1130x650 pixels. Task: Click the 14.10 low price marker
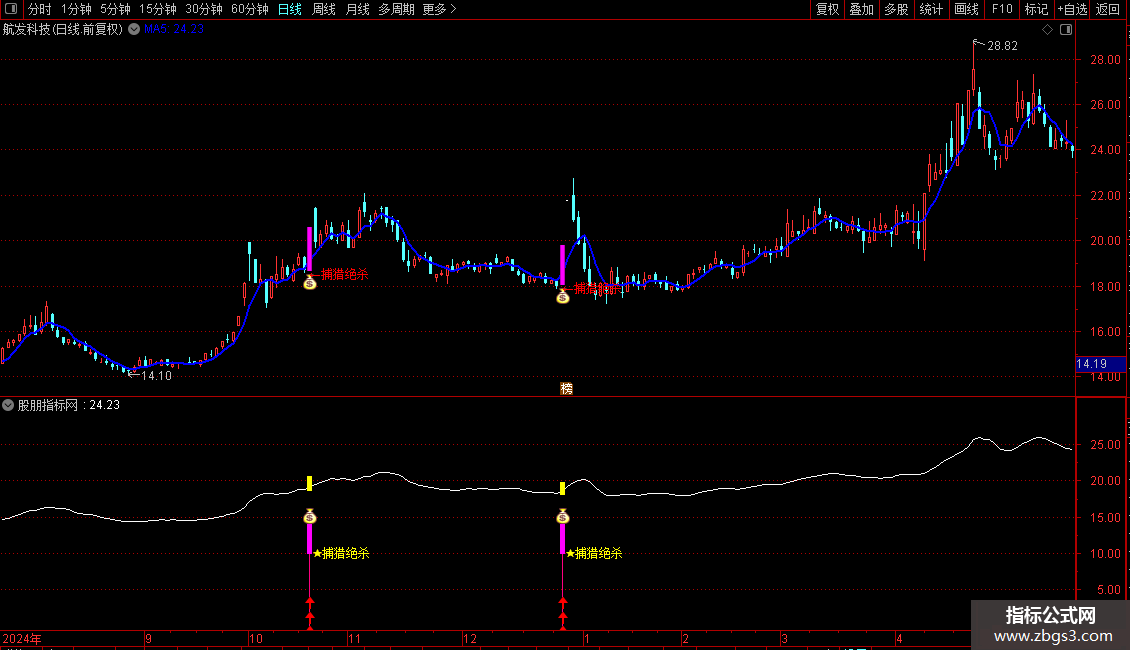[155, 376]
